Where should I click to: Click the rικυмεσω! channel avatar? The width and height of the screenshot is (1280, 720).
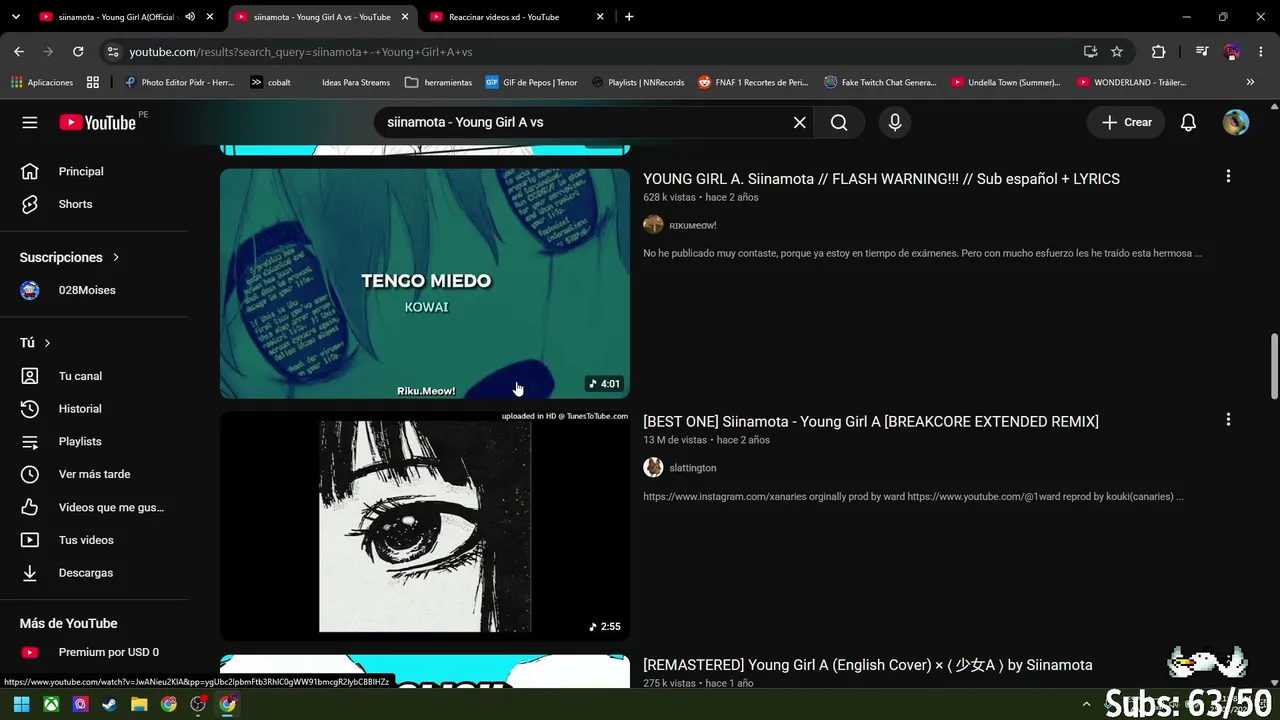tap(653, 225)
